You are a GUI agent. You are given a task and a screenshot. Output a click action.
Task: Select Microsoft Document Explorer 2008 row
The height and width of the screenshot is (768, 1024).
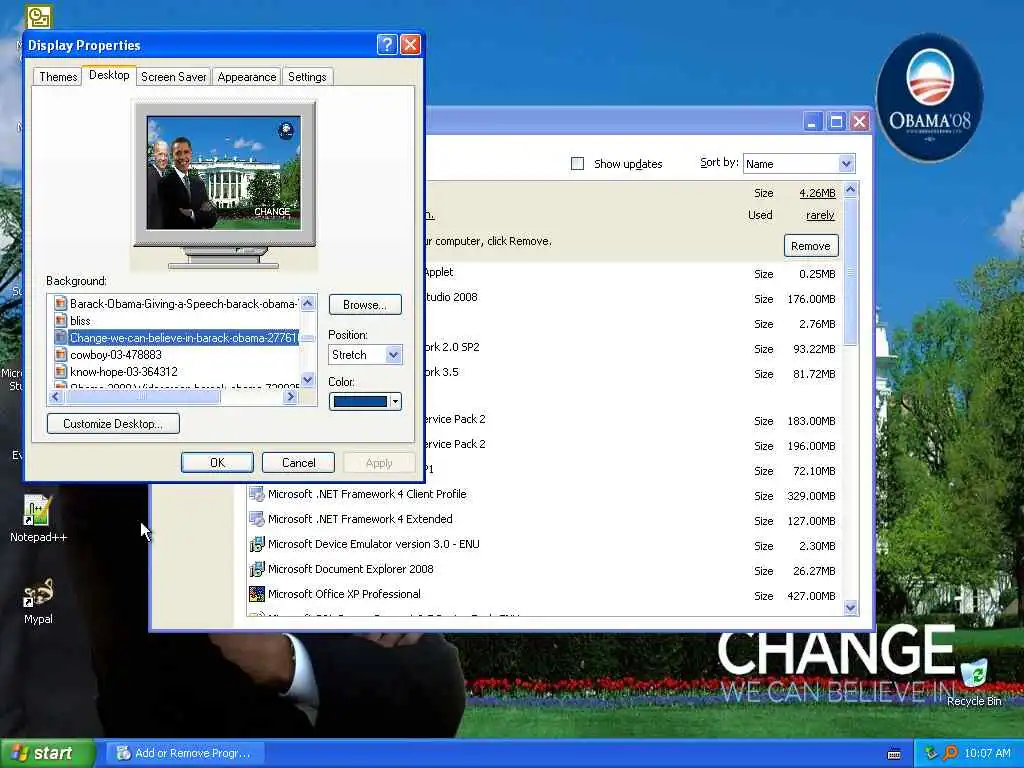click(544, 569)
